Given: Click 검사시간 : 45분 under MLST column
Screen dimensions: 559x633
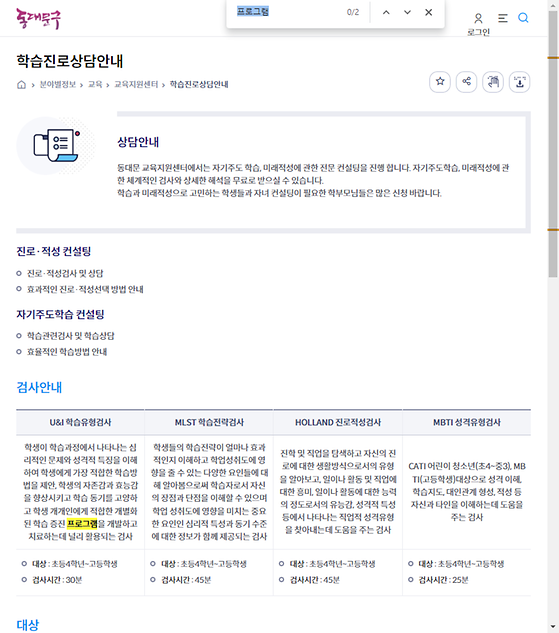Looking at the screenshot, I should tap(186, 580).
